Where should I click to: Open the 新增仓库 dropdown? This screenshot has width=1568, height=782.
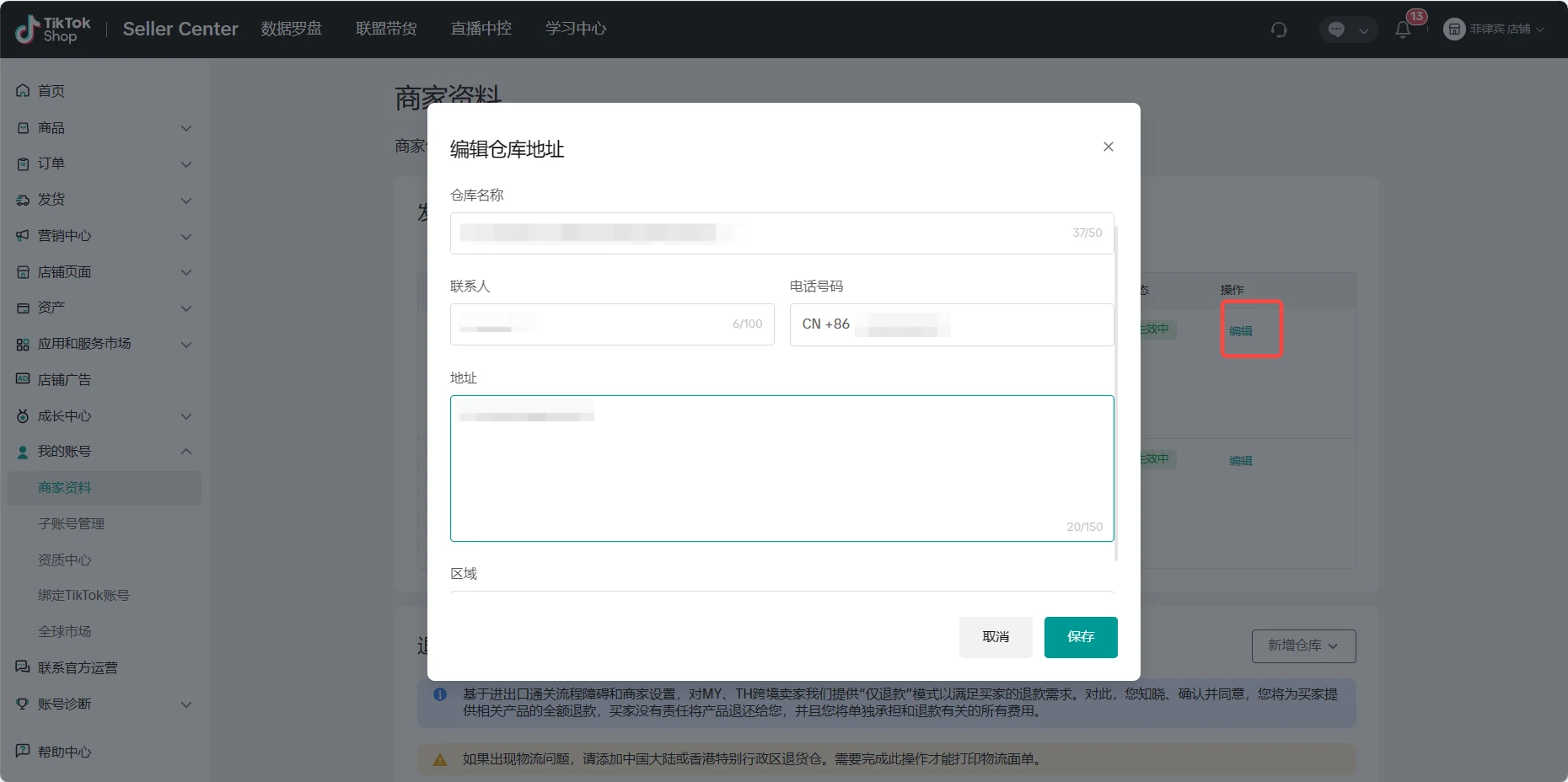pyautogui.click(x=1303, y=645)
